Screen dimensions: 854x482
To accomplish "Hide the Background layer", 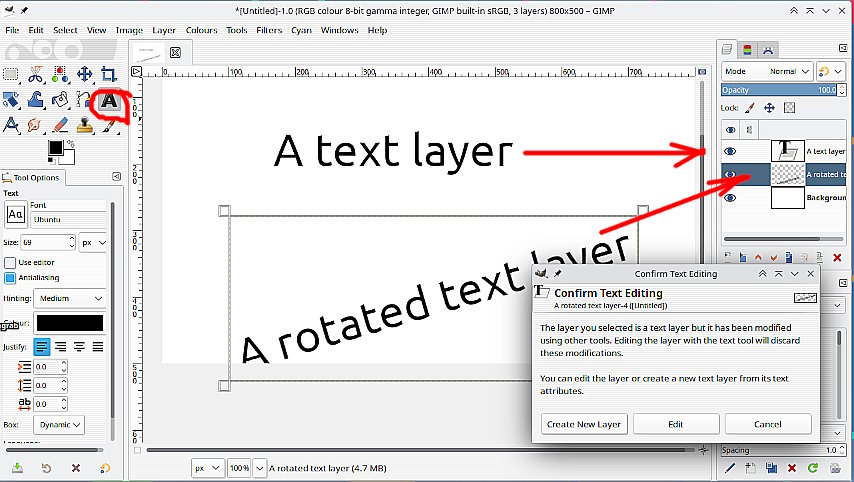I will [x=730, y=198].
